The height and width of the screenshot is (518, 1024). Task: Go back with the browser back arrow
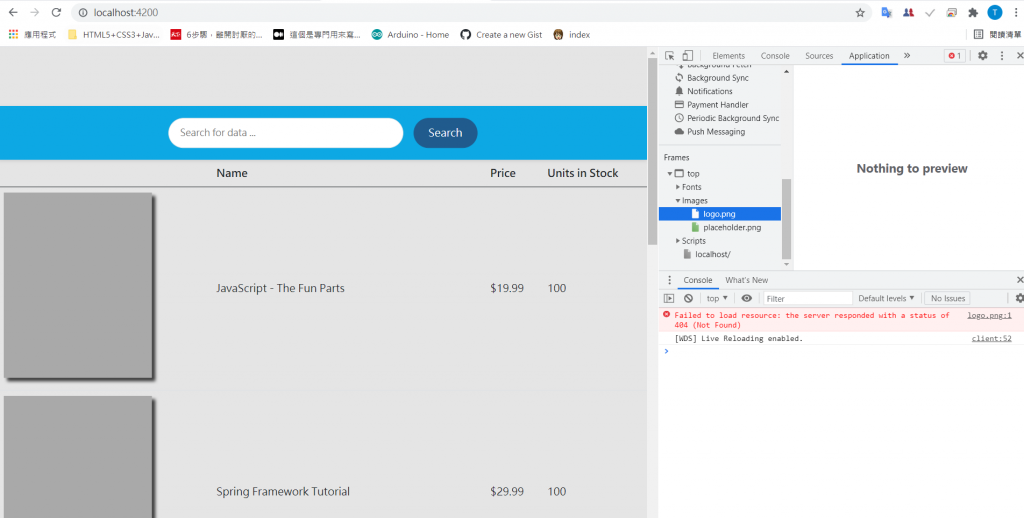click(13, 12)
